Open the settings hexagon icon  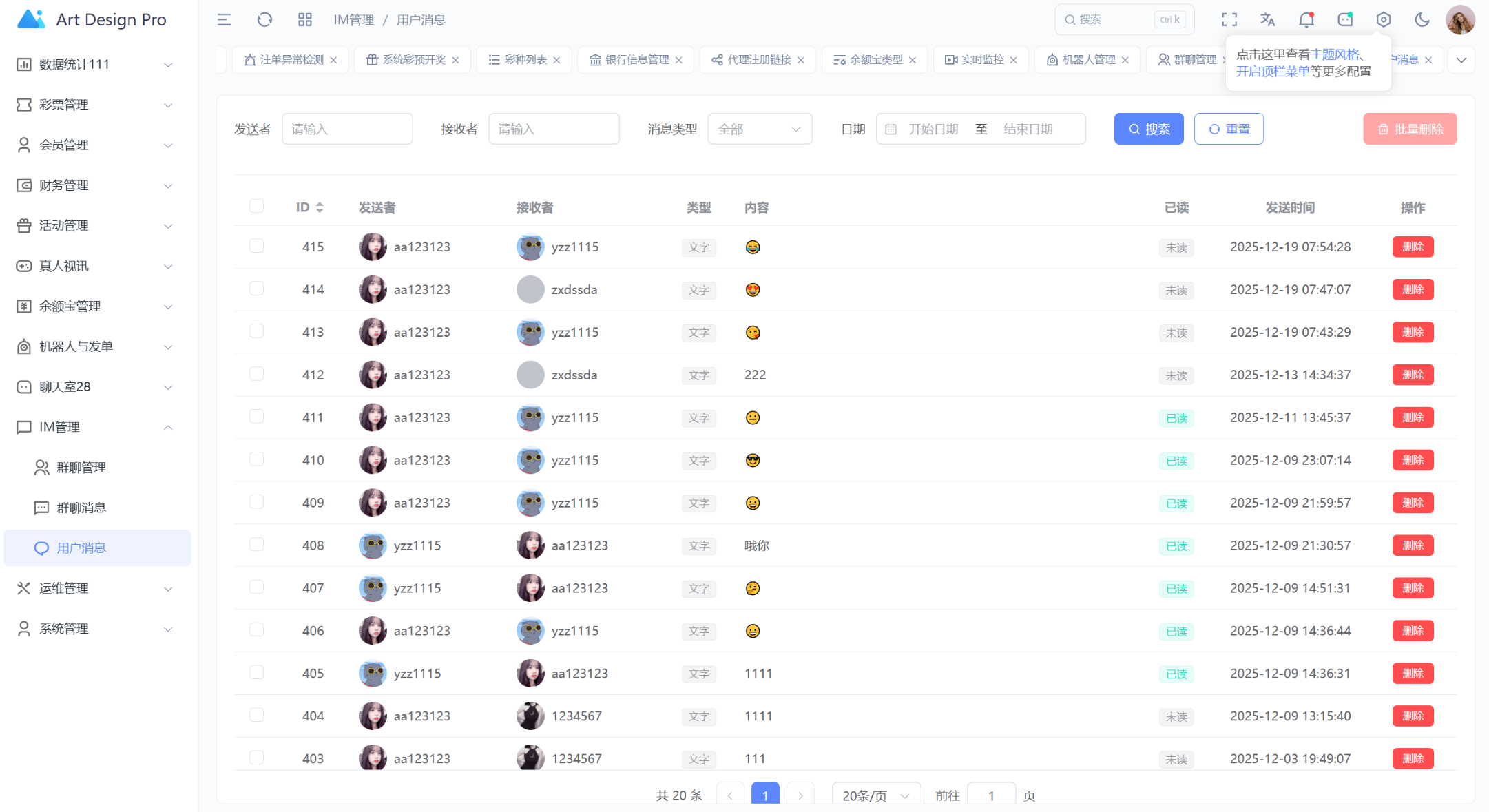pyautogui.click(x=1384, y=20)
